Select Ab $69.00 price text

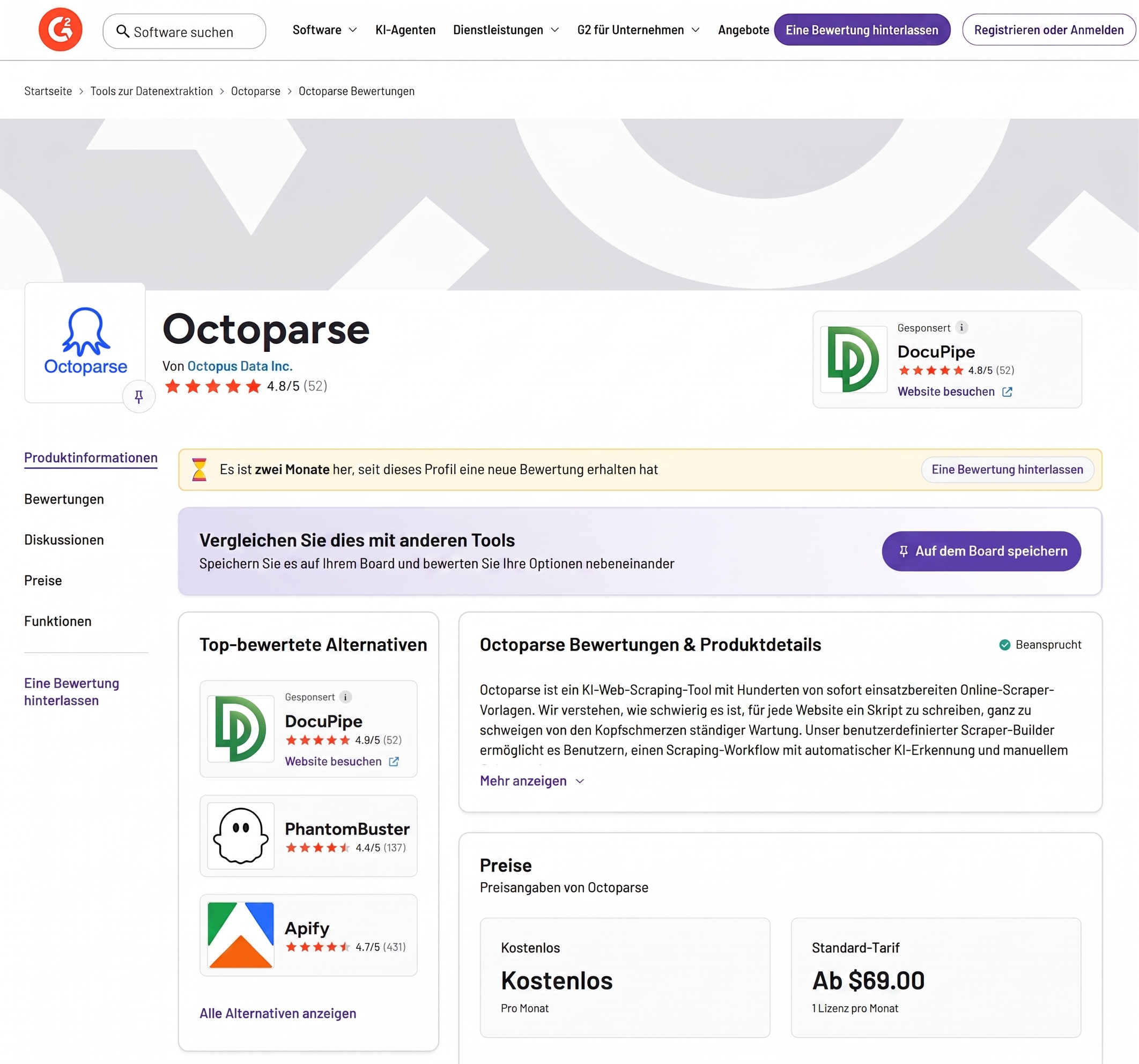coord(868,980)
